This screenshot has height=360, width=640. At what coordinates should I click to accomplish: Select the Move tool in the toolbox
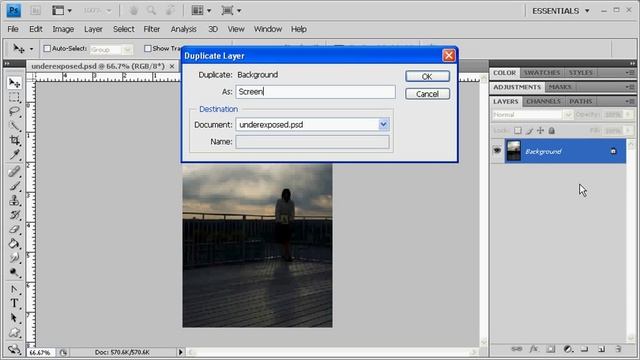[14, 83]
